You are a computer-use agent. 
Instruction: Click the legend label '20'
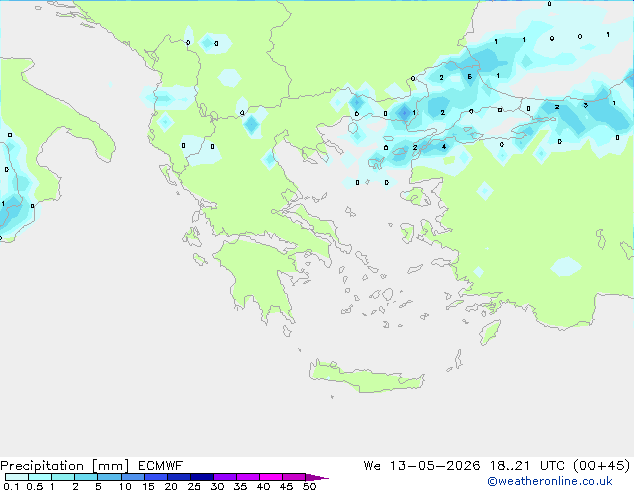coord(171,486)
